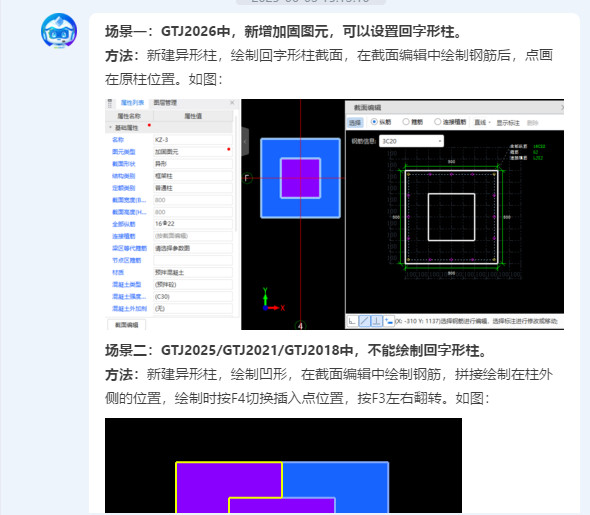
Task: Click the collapse arrow handle beside canvas
Action: (x=245, y=142)
